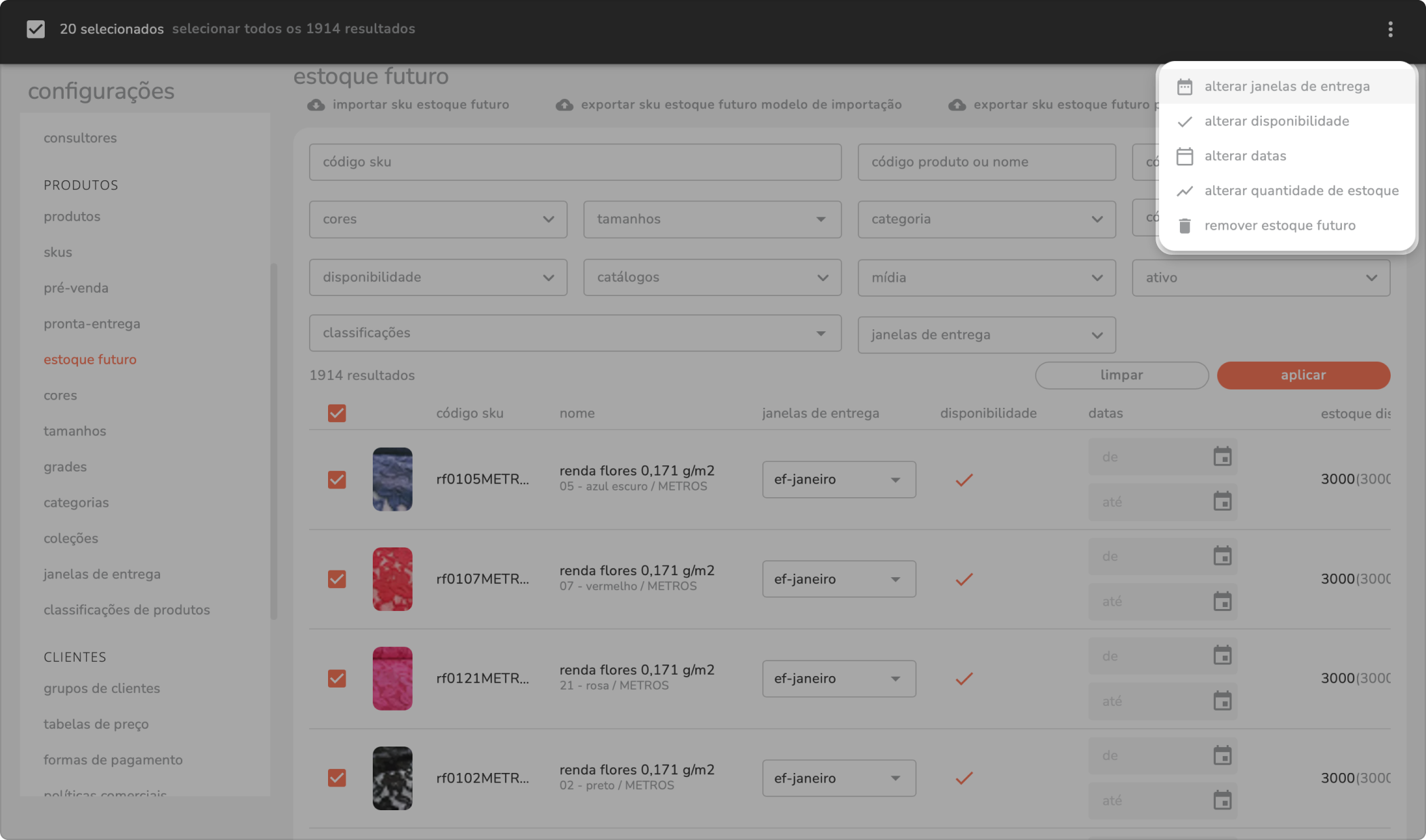The image size is (1426, 840).
Task: Open calendar icon in first row 'até' field
Action: click(x=1222, y=502)
